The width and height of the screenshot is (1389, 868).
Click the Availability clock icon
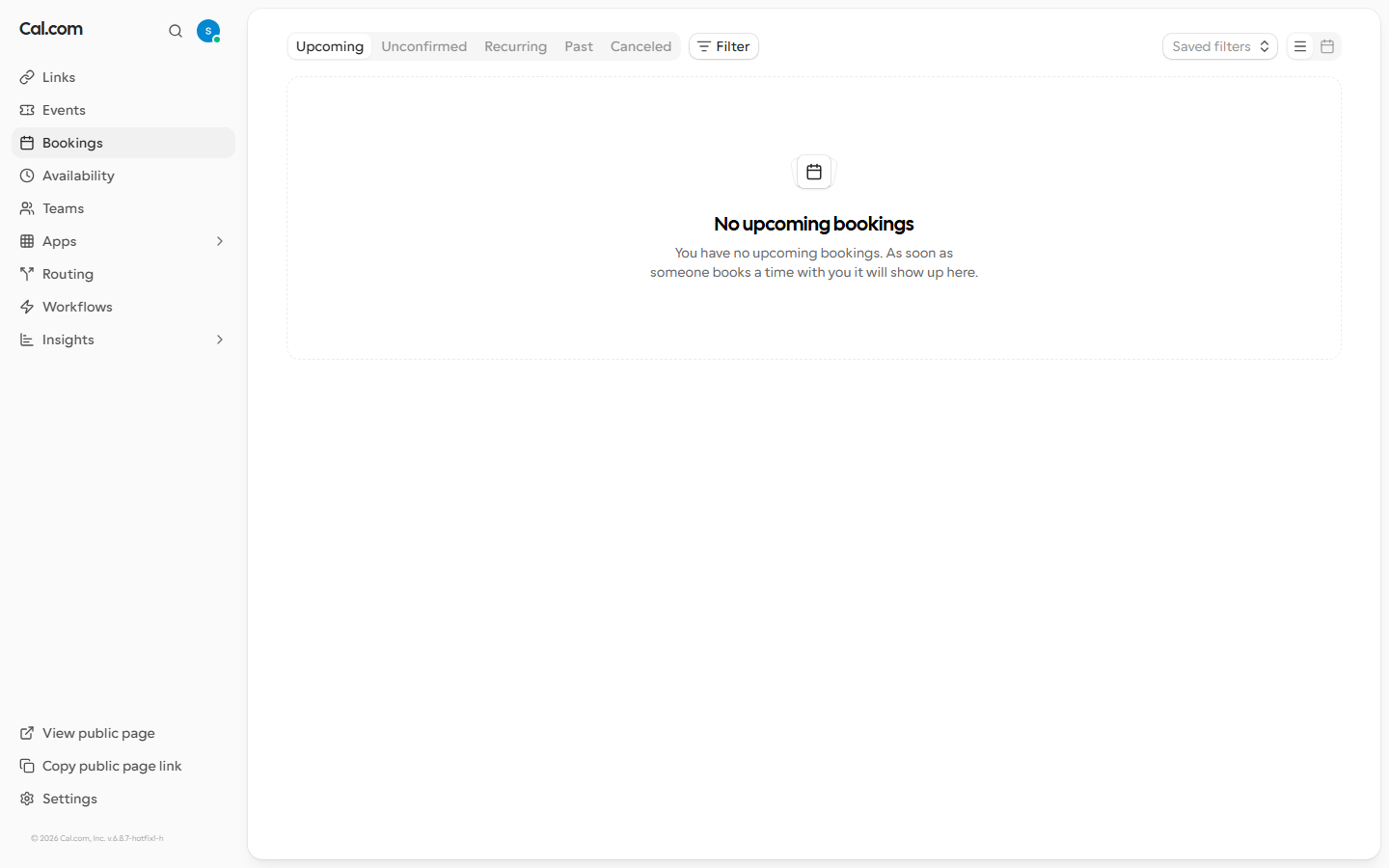pos(27,176)
